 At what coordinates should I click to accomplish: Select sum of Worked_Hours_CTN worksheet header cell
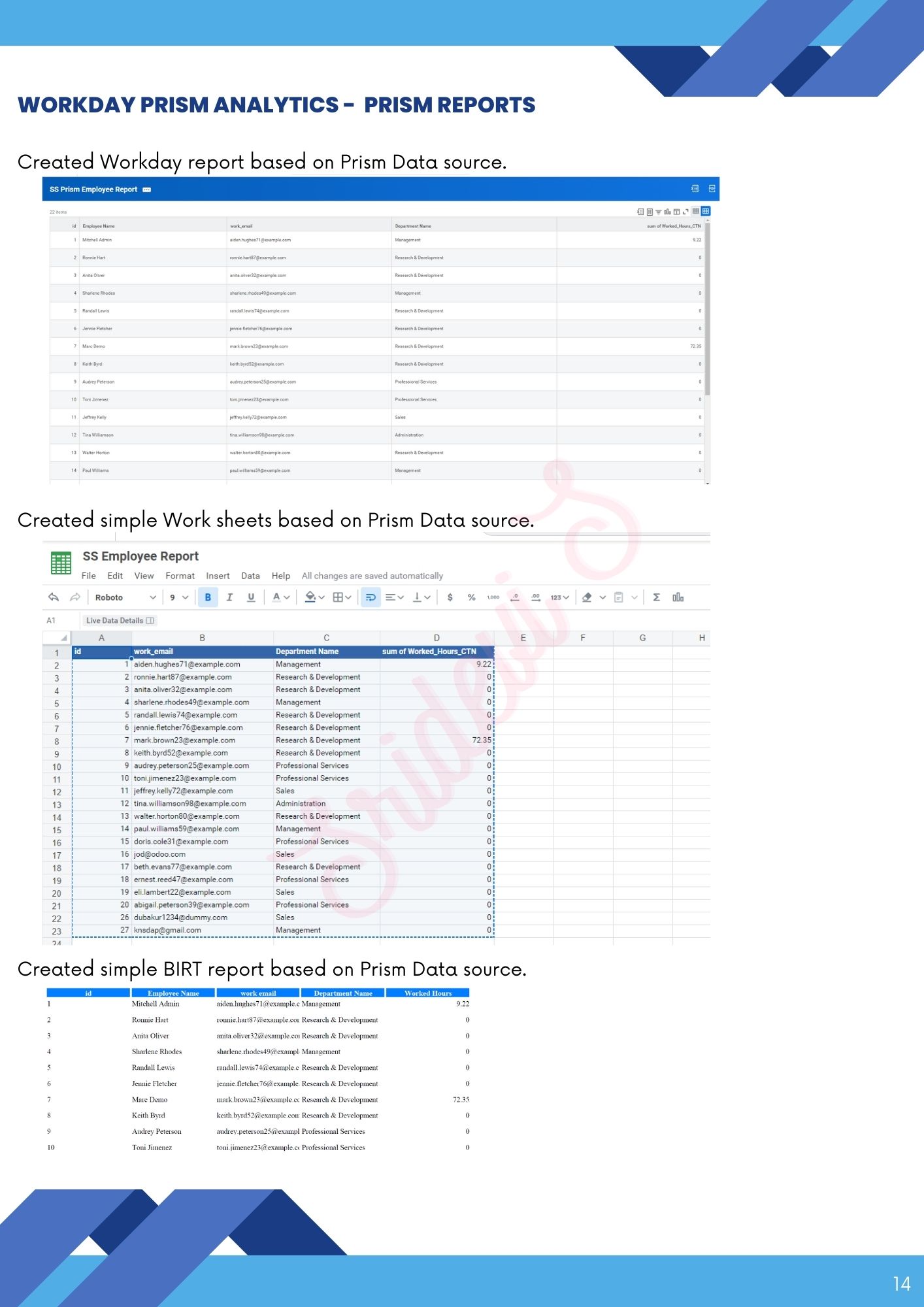click(x=437, y=652)
